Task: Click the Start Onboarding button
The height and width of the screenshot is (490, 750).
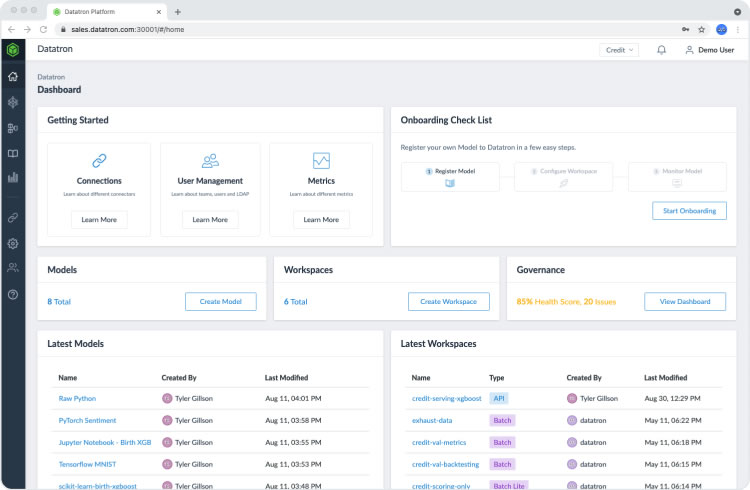Action: pos(689,211)
